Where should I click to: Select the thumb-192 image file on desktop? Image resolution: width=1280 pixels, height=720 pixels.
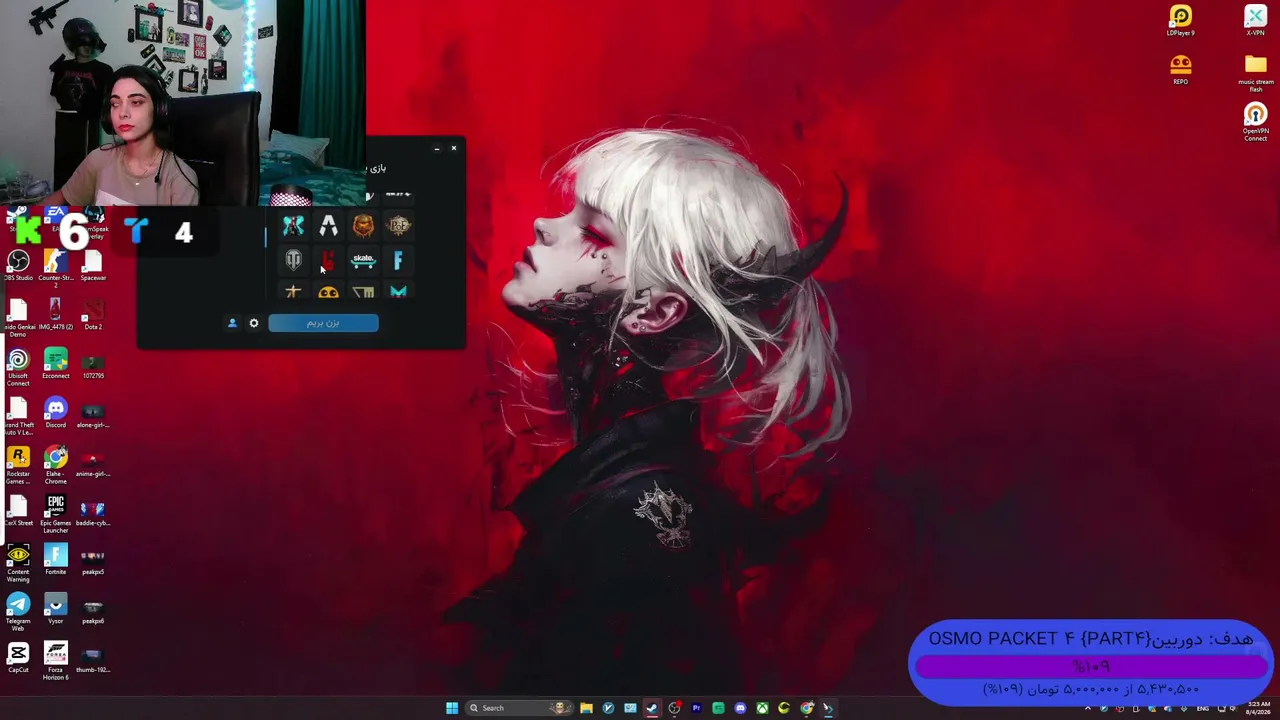click(93, 658)
